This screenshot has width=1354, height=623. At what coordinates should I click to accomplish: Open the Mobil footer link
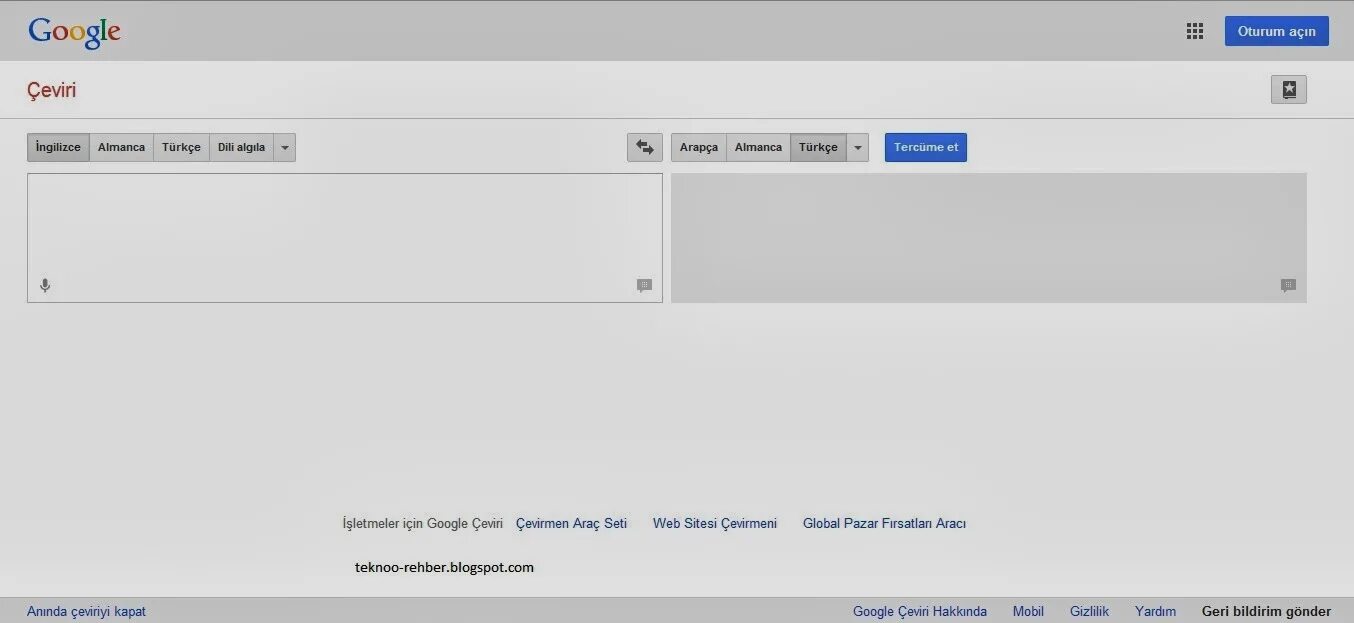pyautogui.click(x=1028, y=611)
